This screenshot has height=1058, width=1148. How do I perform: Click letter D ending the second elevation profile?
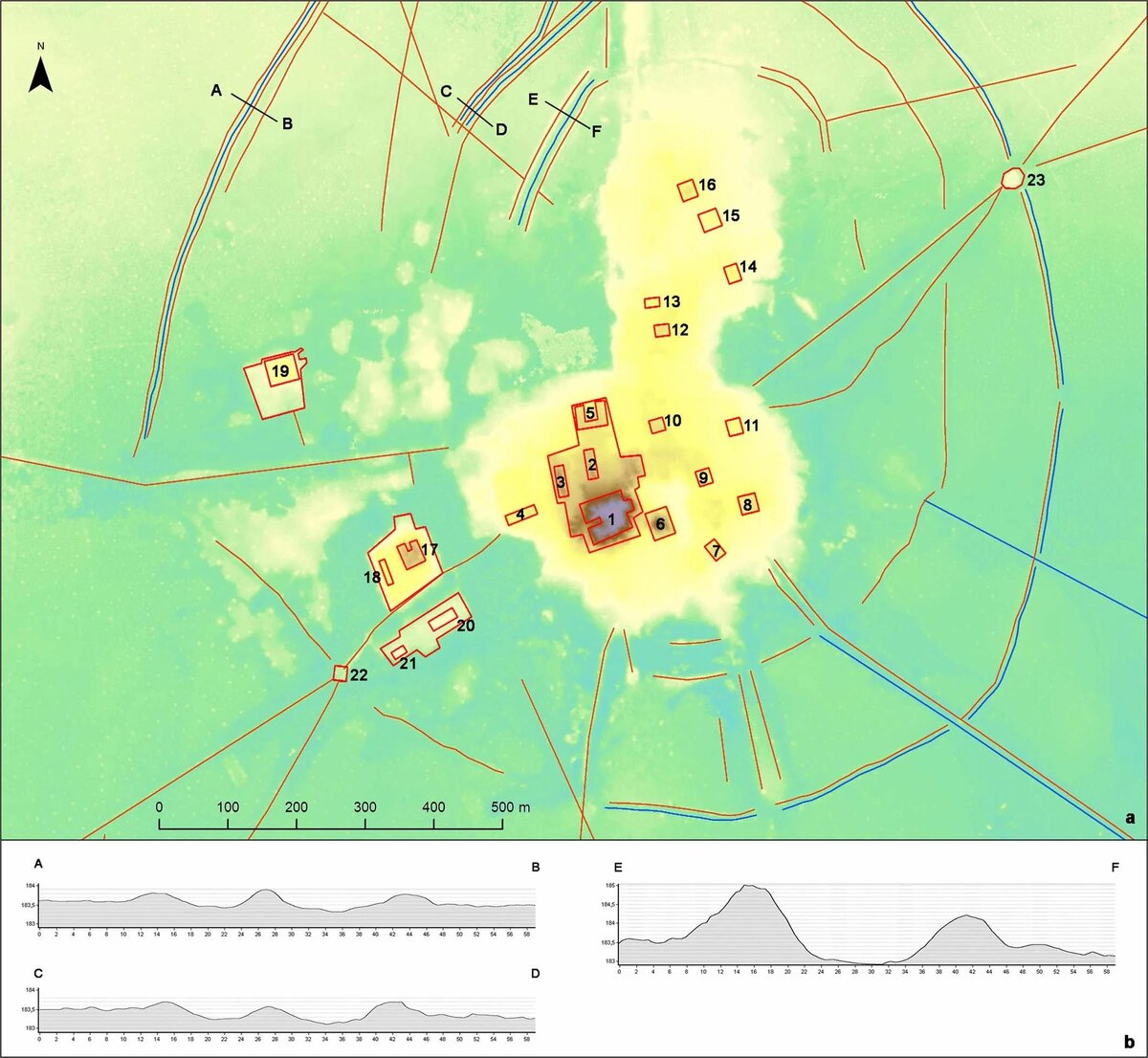click(x=536, y=973)
